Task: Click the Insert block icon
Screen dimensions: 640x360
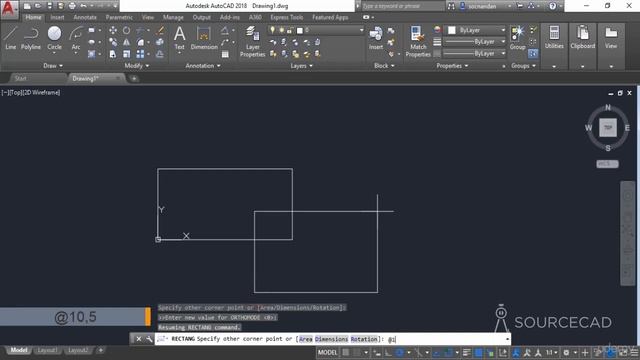Action: click(x=376, y=38)
